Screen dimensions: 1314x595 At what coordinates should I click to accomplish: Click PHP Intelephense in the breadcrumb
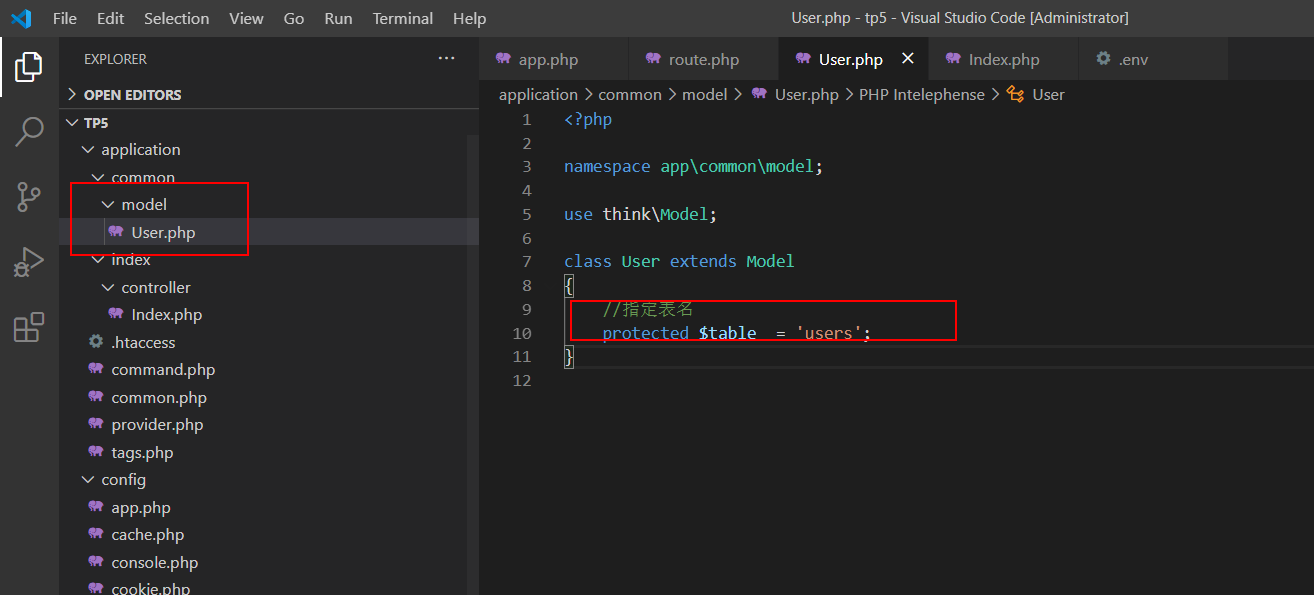(x=922, y=94)
